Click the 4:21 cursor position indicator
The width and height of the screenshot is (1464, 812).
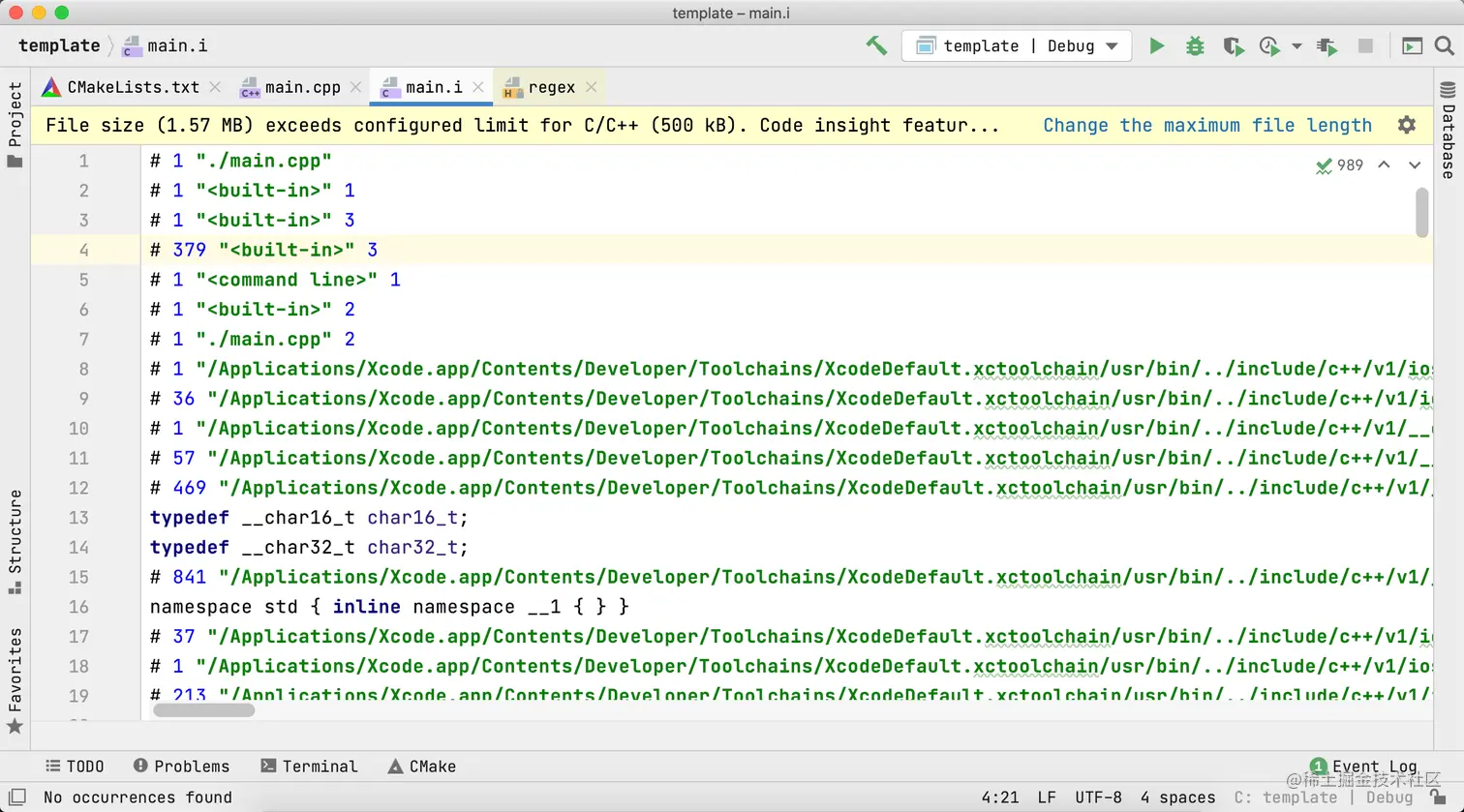pos(999,797)
